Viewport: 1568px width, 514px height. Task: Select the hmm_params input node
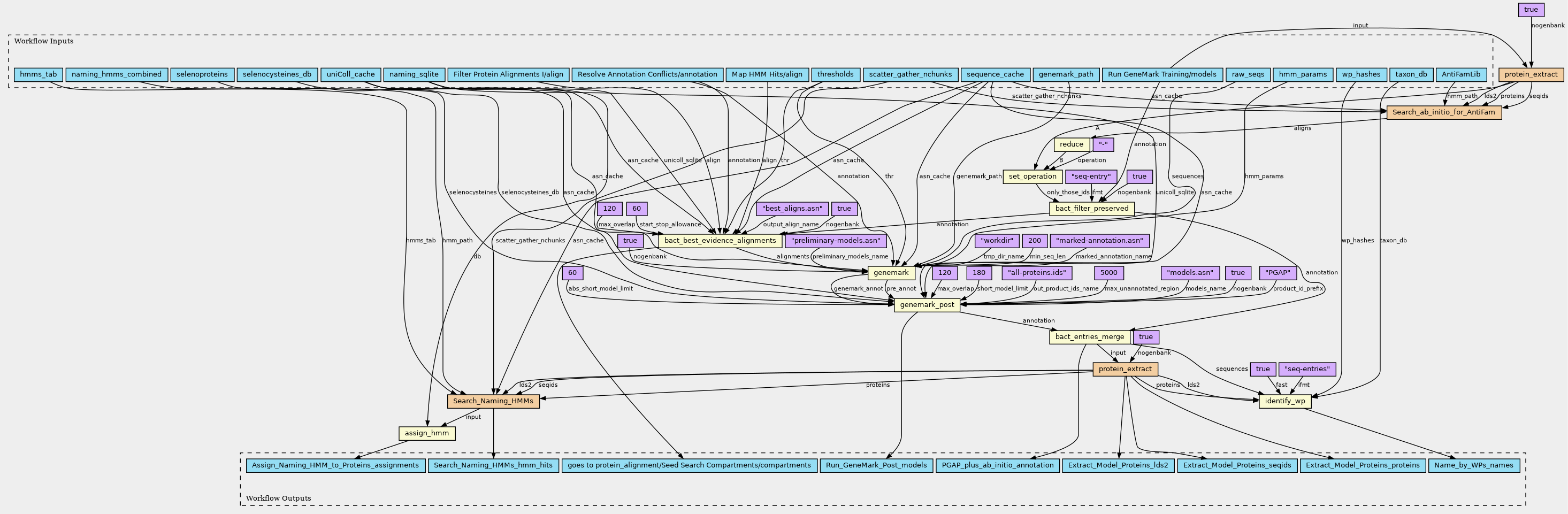tap(1302, 75)
